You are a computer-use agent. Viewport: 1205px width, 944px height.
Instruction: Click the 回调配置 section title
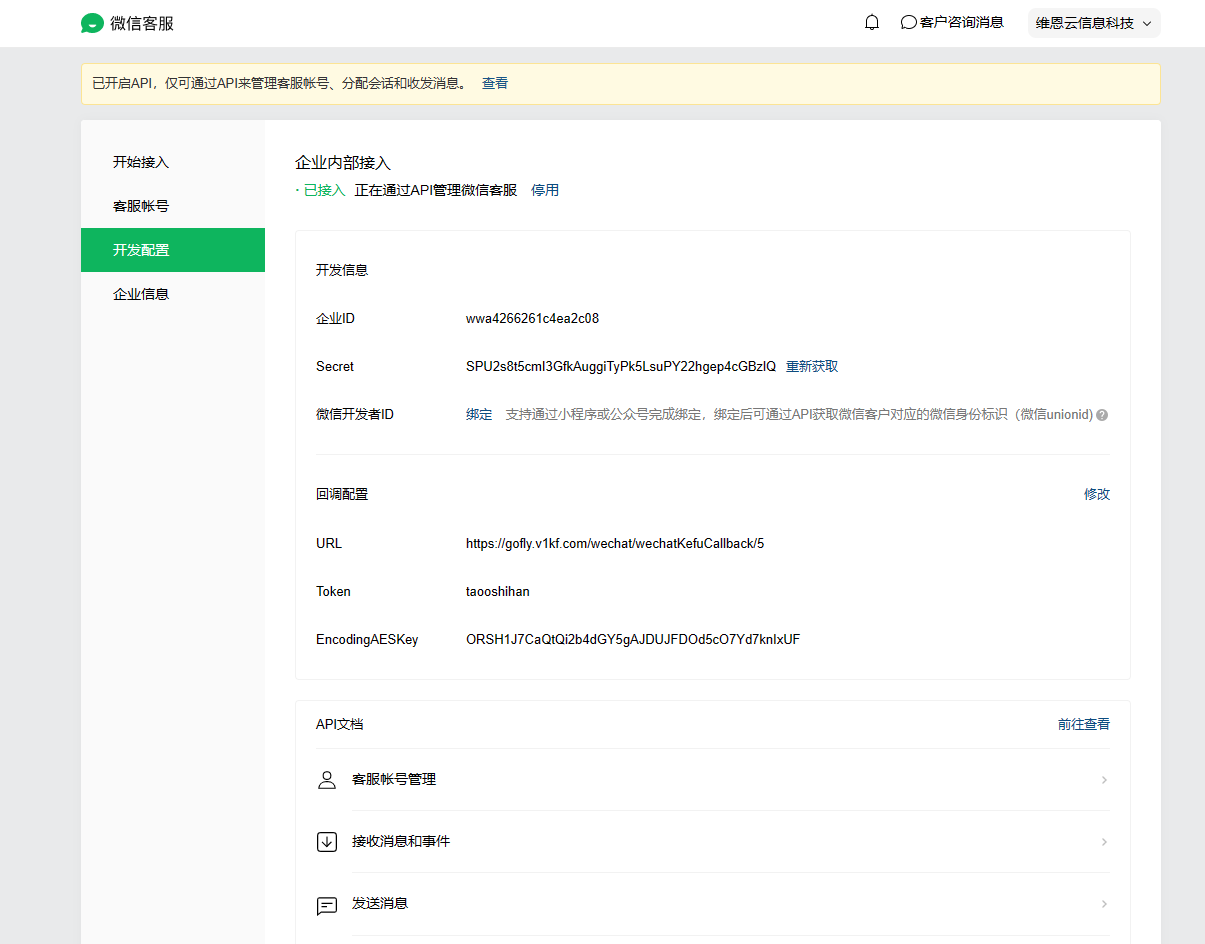pyautogui.click(x=342, y=494)
